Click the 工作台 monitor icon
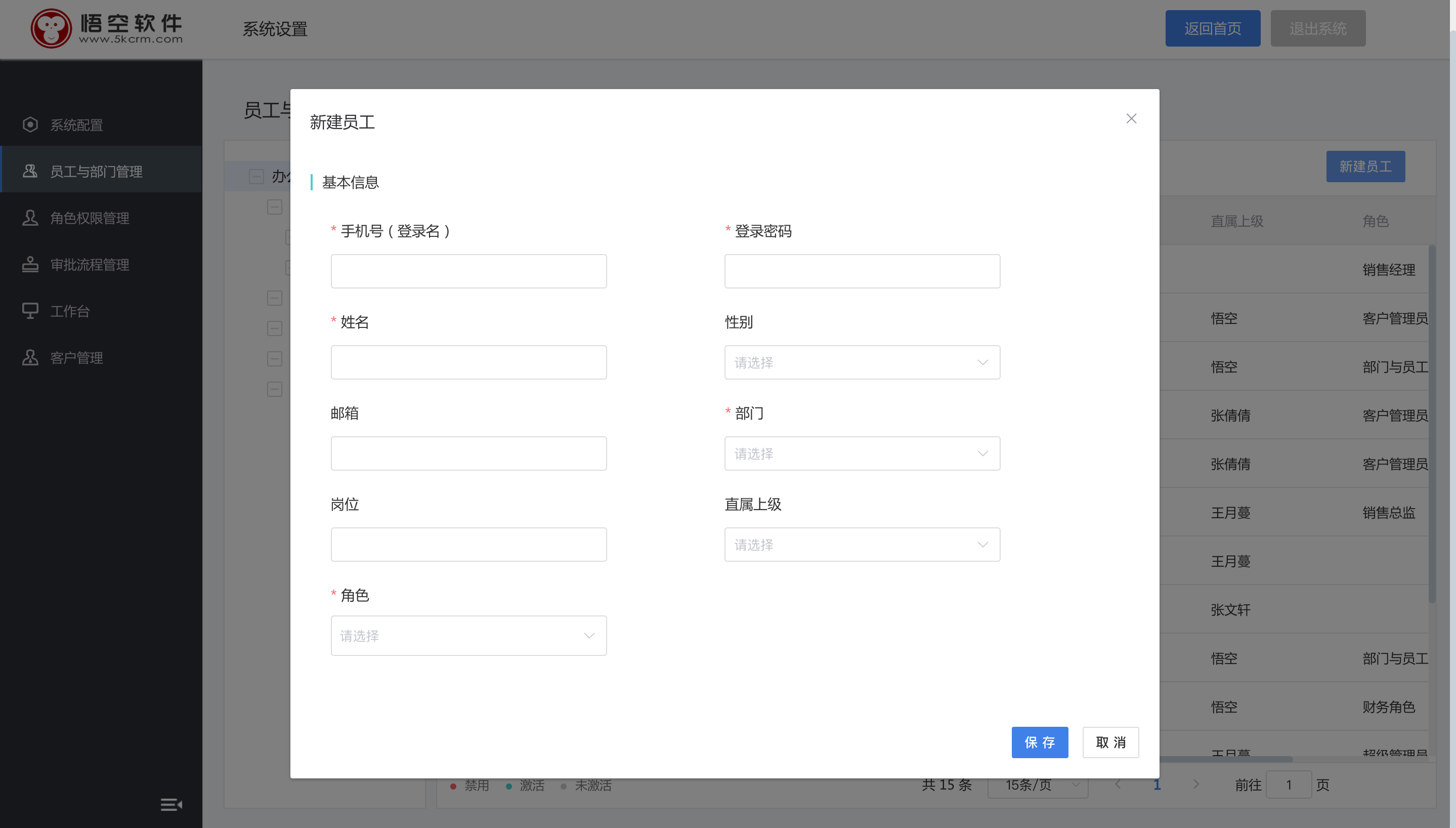This screenshot has height=828, width=1456. 30,311
